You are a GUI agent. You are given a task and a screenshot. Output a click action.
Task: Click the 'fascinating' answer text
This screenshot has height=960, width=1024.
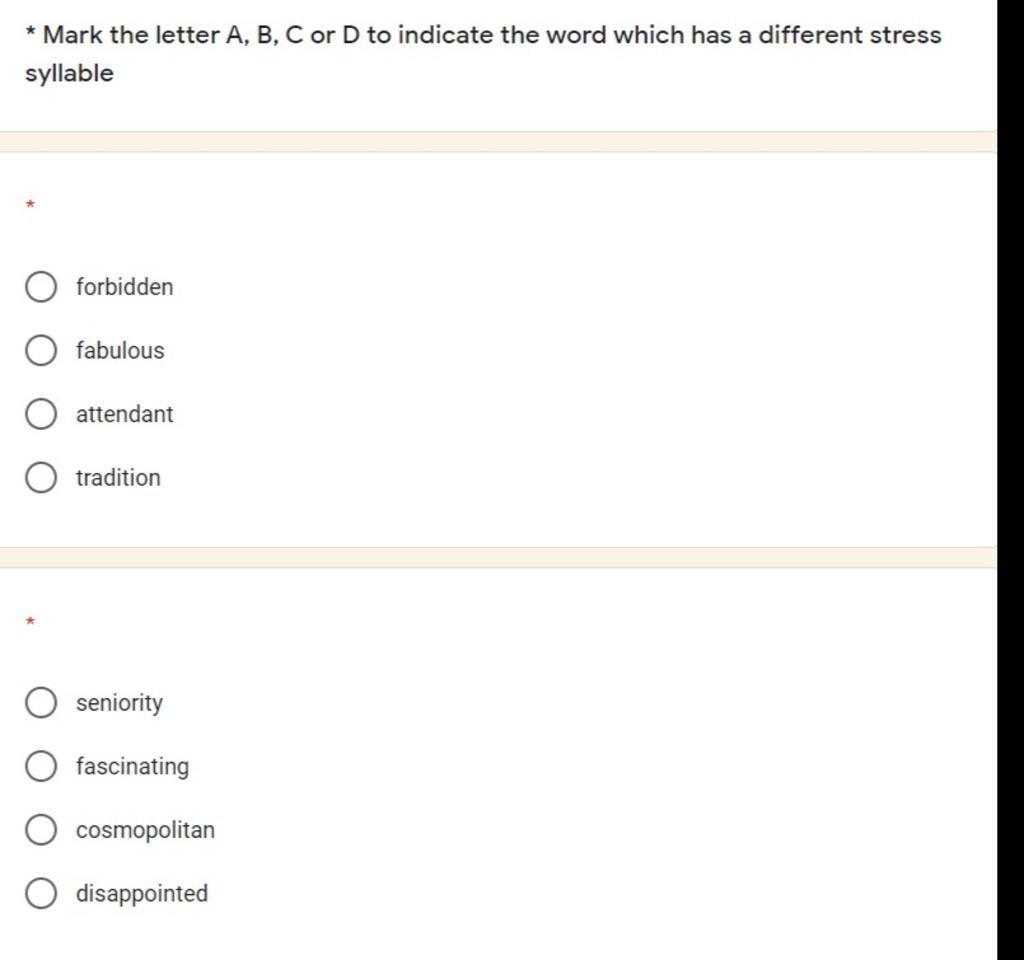pyautogui.click(x=133, y=767)
